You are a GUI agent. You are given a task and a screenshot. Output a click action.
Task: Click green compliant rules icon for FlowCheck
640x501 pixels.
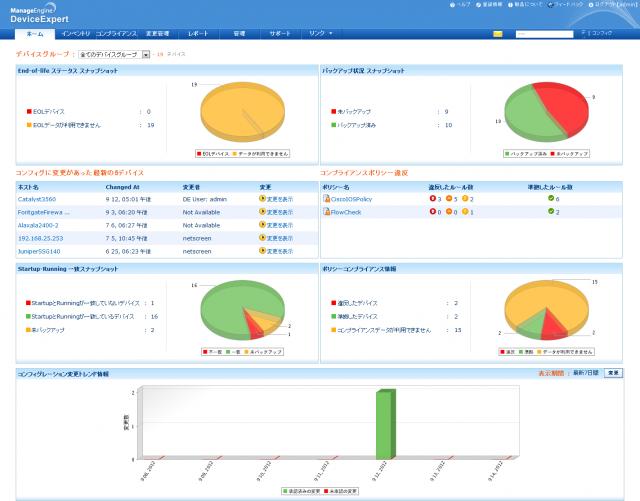coord(551,212)
